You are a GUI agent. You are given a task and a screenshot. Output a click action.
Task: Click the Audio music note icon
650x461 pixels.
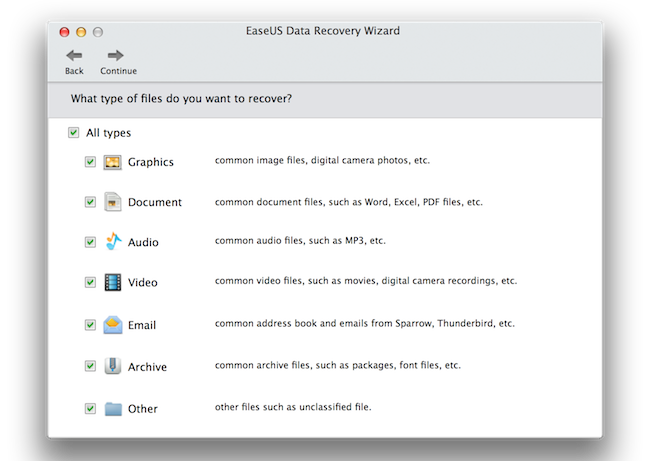113,242
